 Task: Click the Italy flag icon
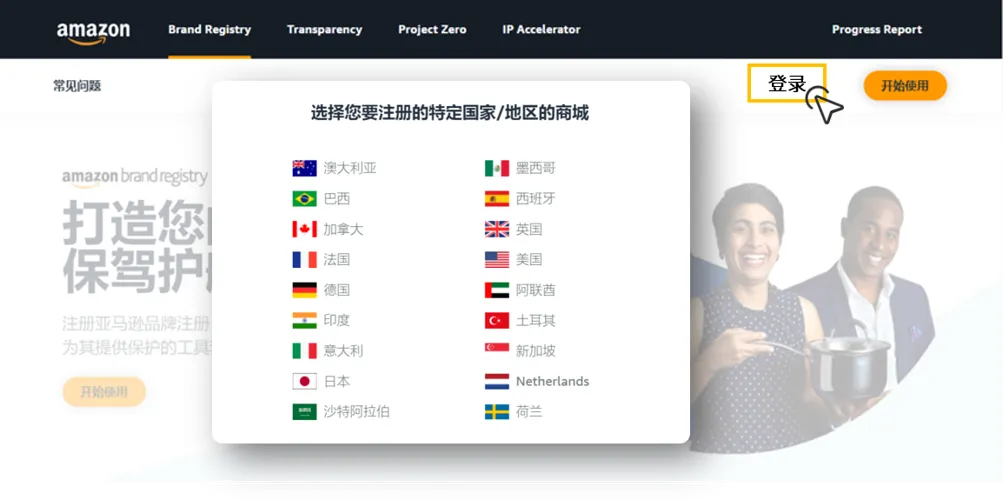[304, 350]
